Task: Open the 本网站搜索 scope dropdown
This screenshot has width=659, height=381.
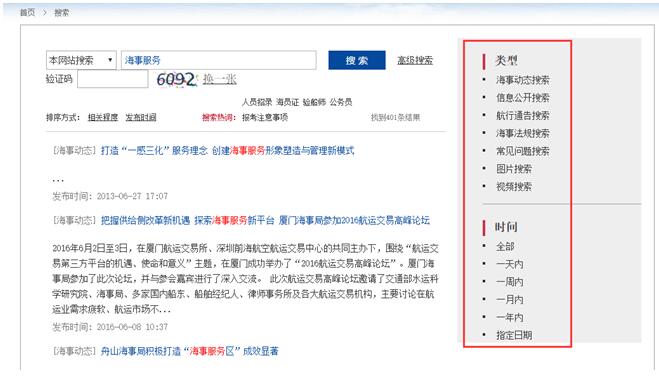Action: click(x=81, y=60)
